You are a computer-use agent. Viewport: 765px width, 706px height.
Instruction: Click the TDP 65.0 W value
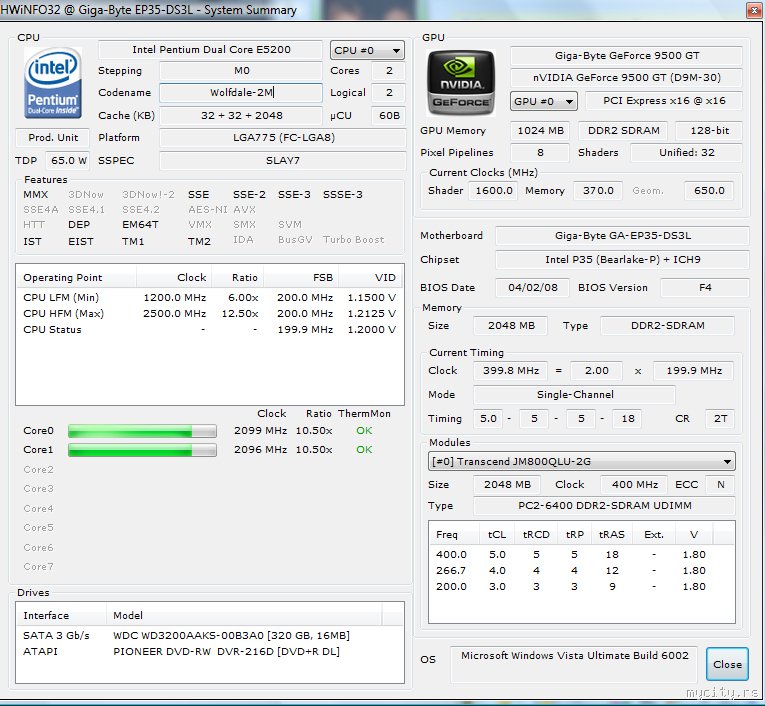click(68, 161)
